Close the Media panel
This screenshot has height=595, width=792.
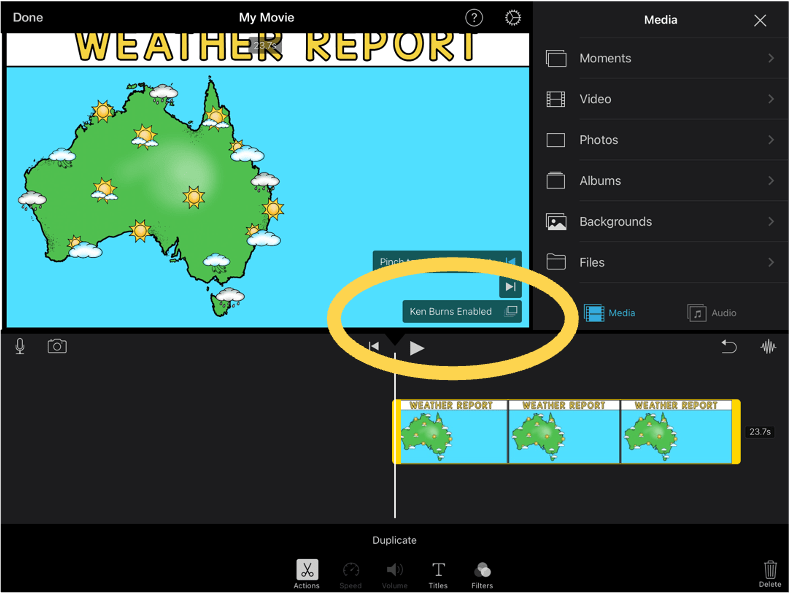click(760, 20)
